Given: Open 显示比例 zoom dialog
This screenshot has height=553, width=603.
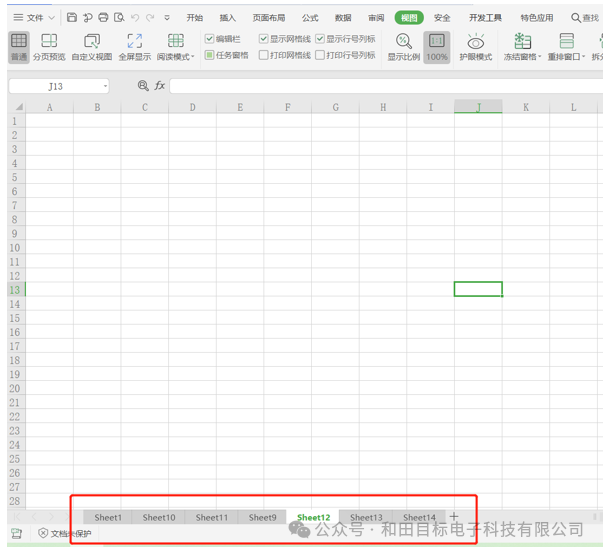Looking at the screenshot, I should click(x=403, y=47).
